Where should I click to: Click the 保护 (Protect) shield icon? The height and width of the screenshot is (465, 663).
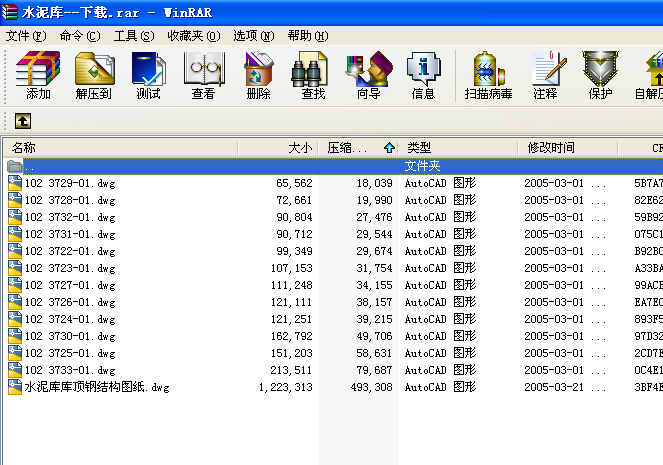point(600,75)
